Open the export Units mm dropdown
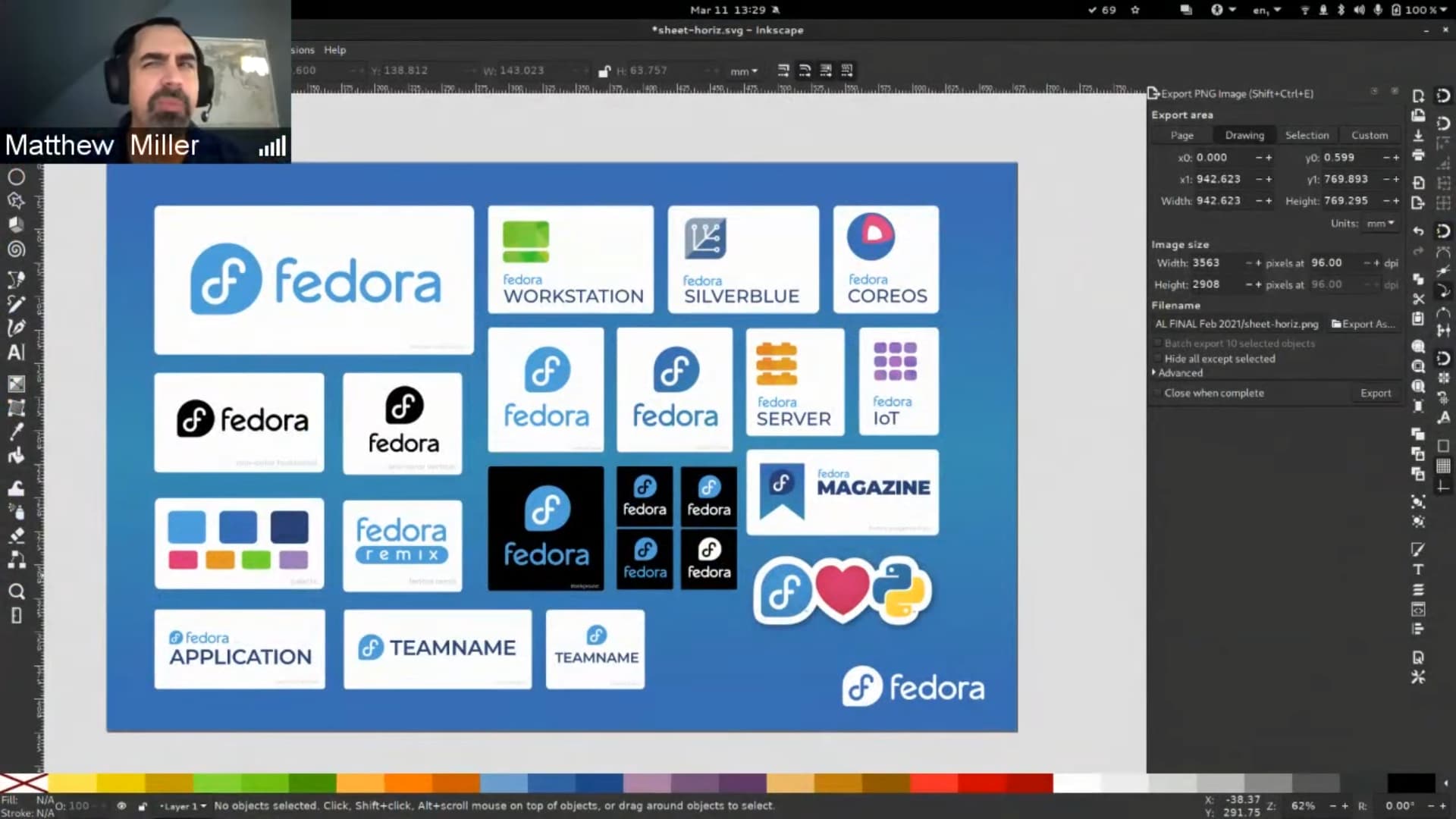 click(x=1380, y=224)
